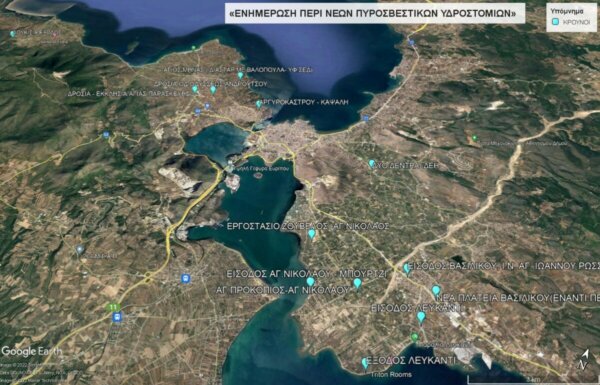Click the map scale bar
Image resolution: width=600 pixels, height=385 pixels.
534,380
